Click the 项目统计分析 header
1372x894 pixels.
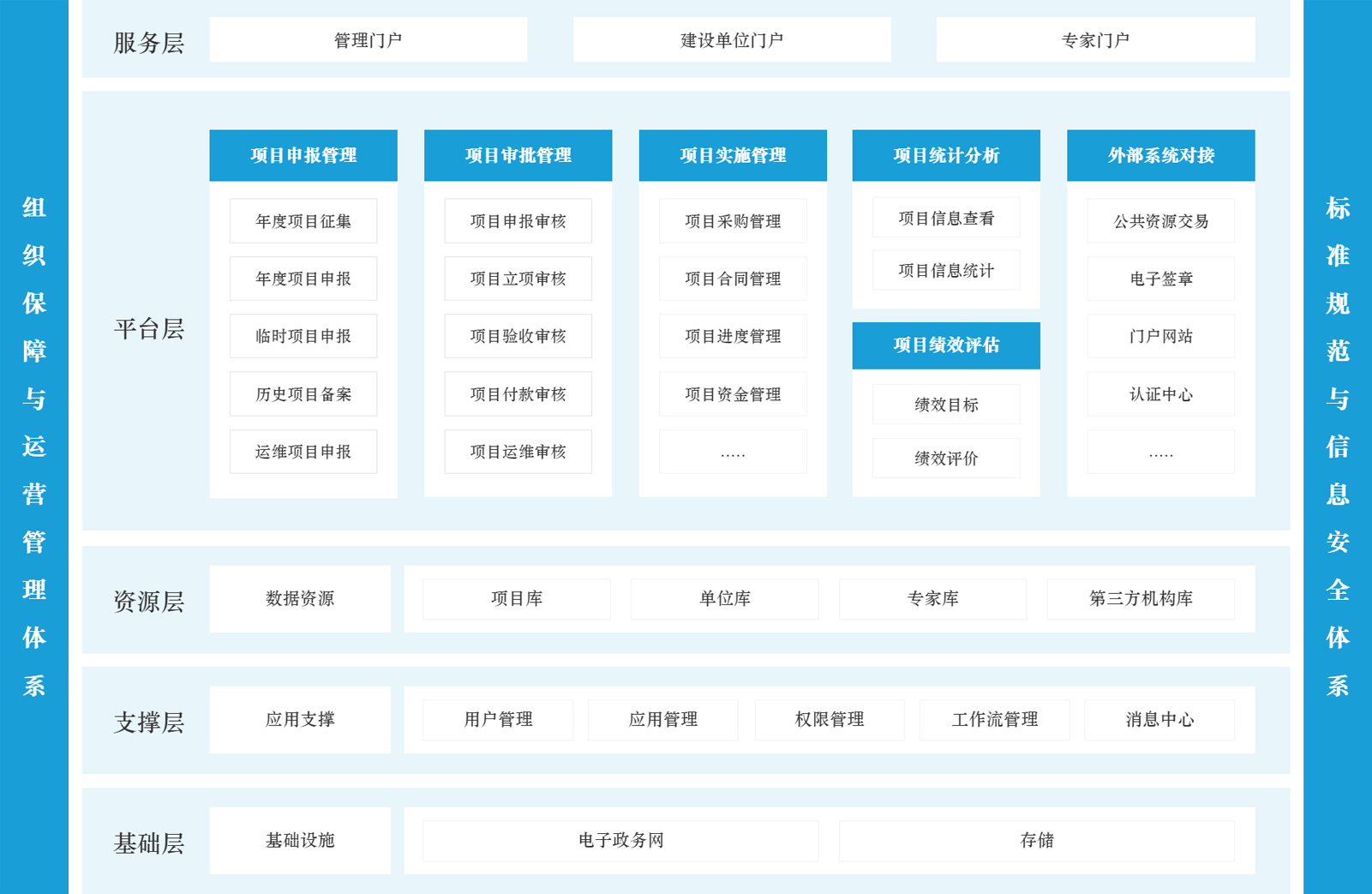[946, 155]
